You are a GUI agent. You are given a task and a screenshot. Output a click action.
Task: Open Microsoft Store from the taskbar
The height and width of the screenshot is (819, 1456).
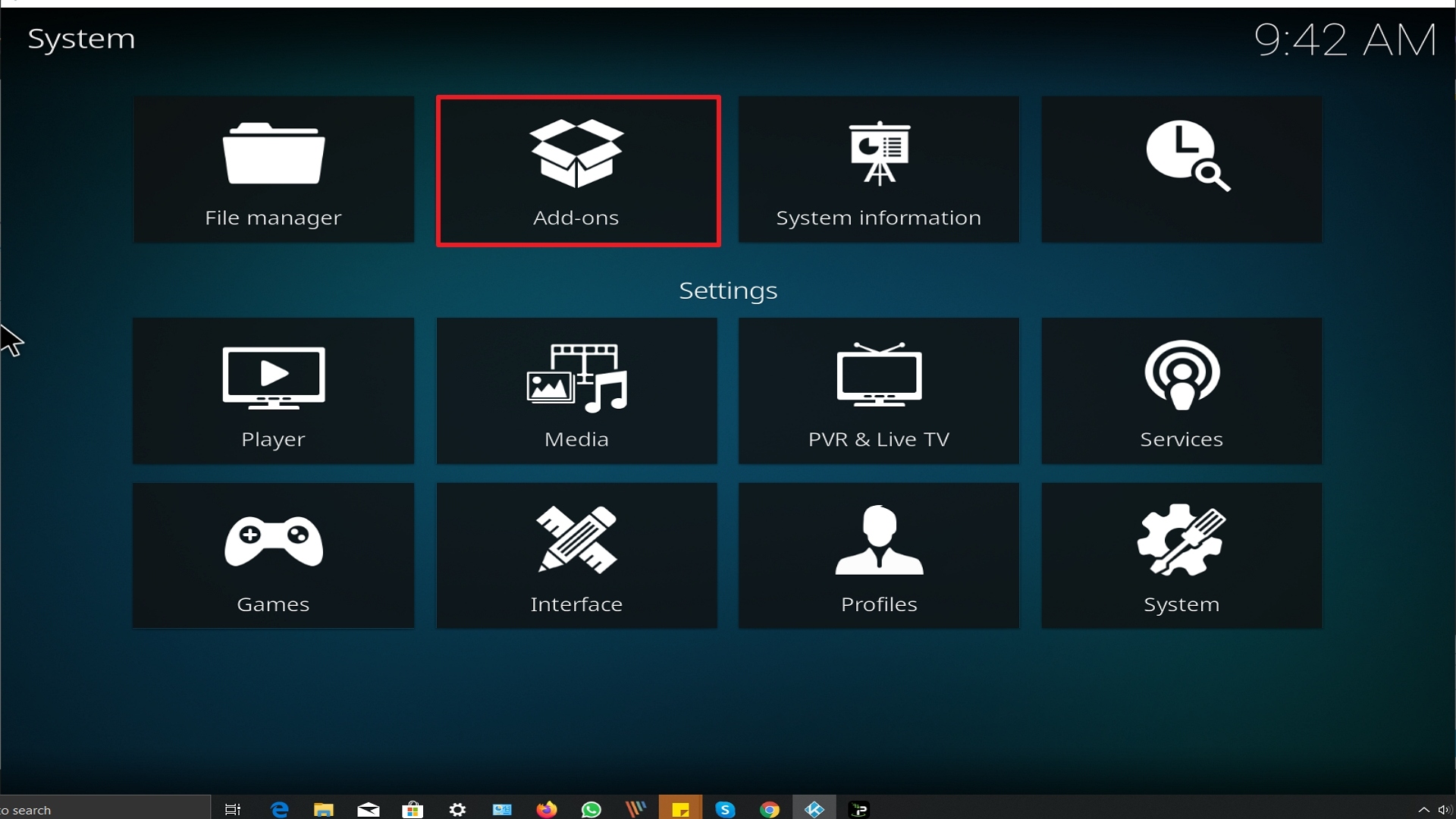coord(413,809)
